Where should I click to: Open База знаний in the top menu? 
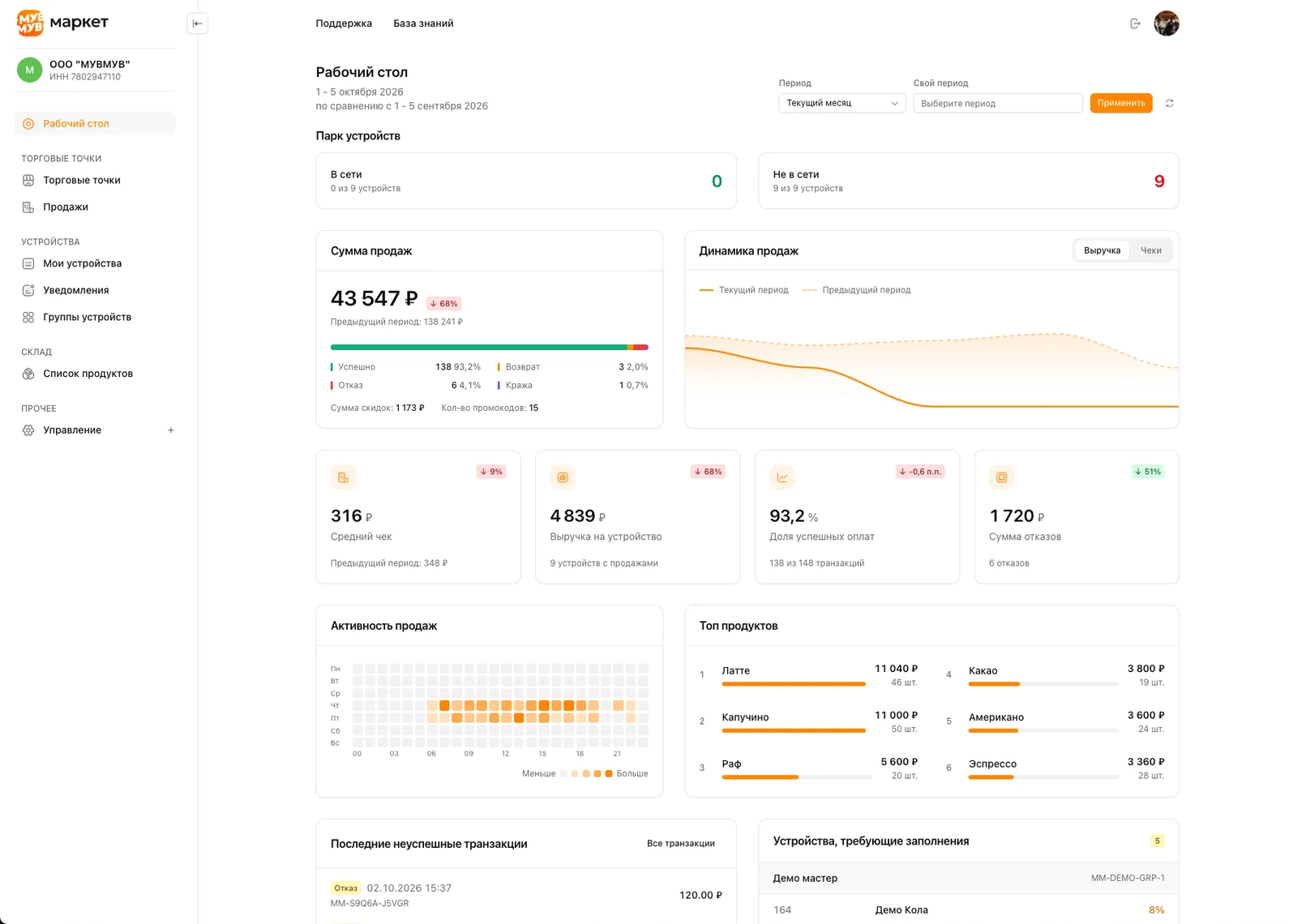pyautogui.click(x=423, y=24)
